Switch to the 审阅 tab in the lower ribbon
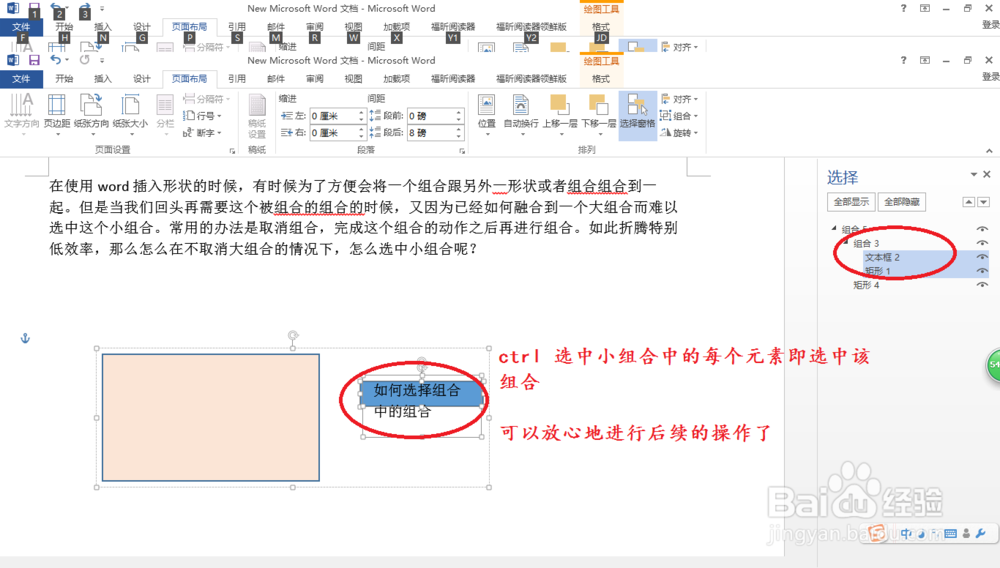This screenshot has width=1000, height=568. (315, 79)
